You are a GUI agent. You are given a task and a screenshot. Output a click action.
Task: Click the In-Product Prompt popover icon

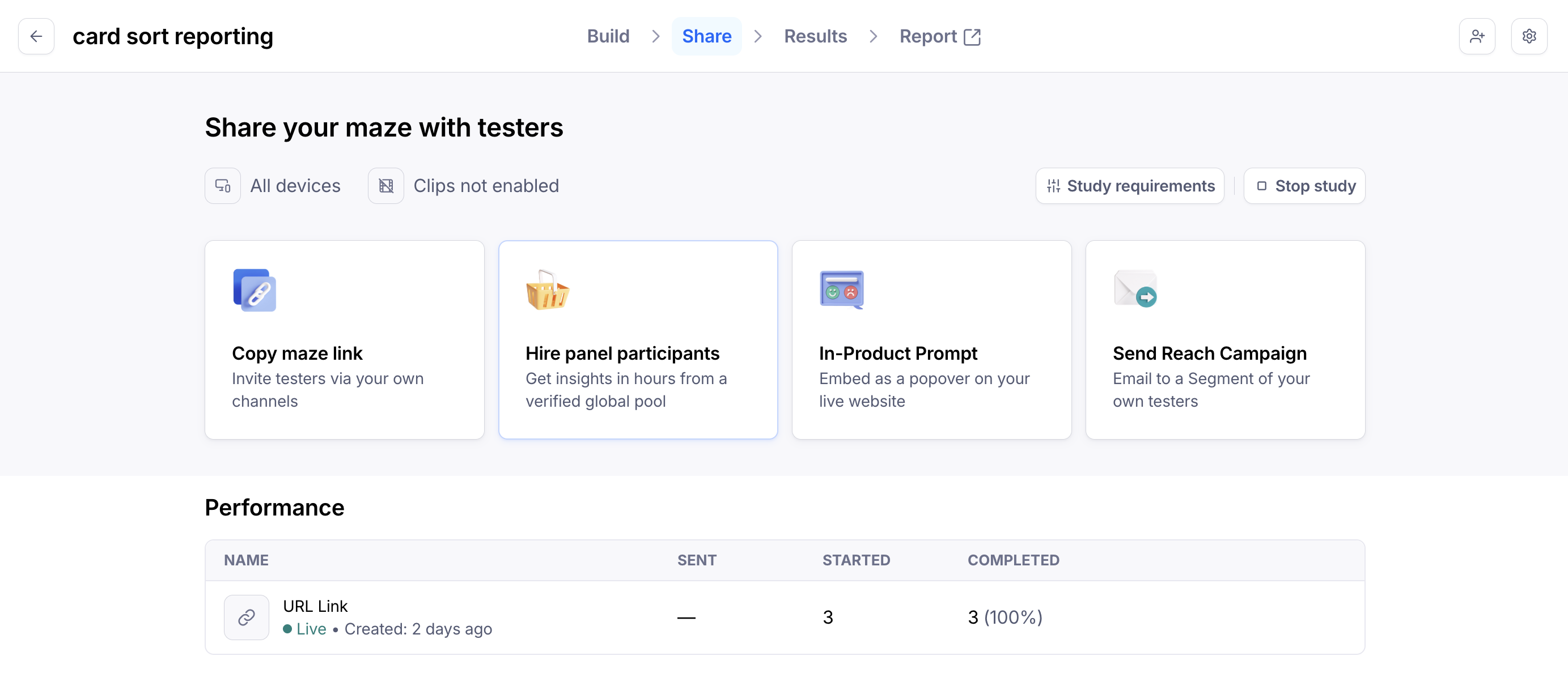pyautogui.click(x=841, y=290)
